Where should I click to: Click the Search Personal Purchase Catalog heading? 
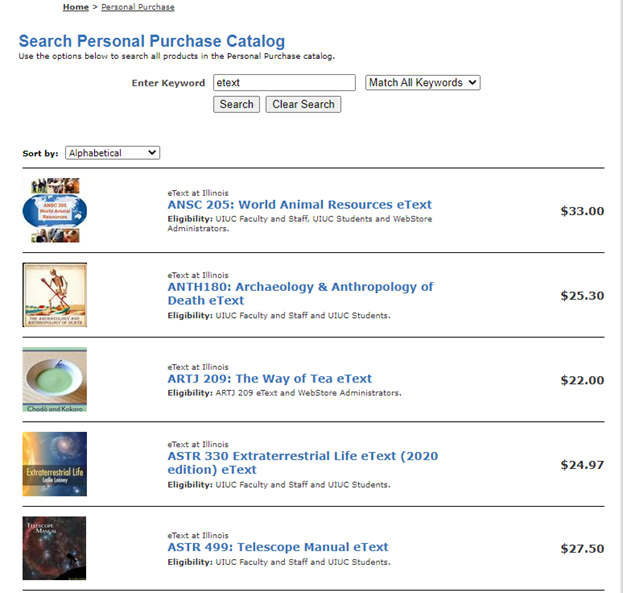coord(152,41)
